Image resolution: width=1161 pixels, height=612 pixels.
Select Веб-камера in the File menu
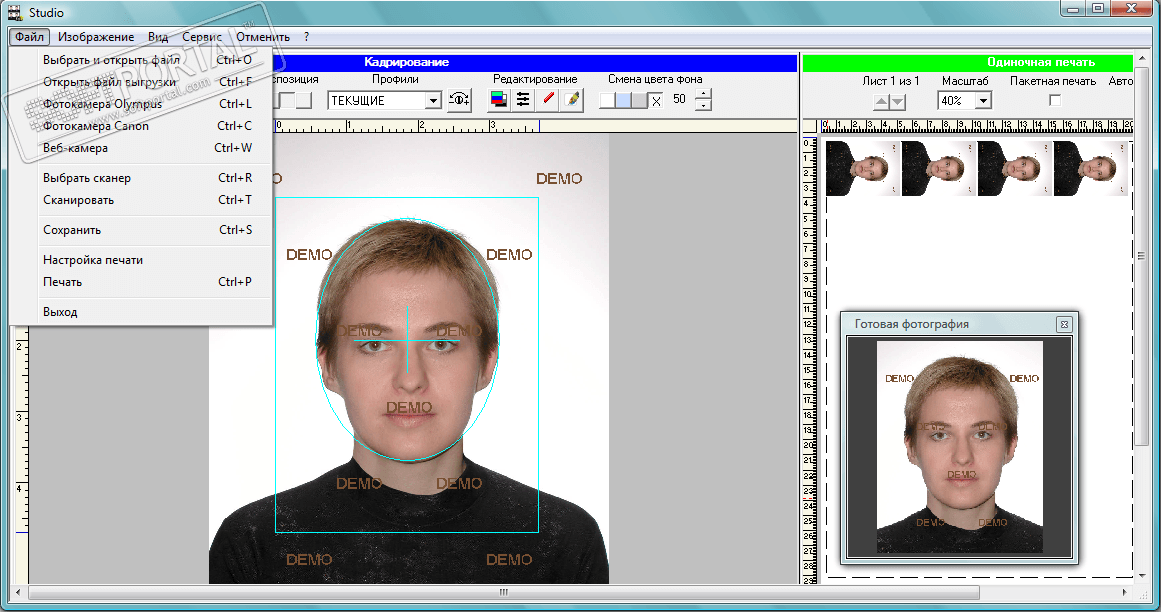(75, 148)
